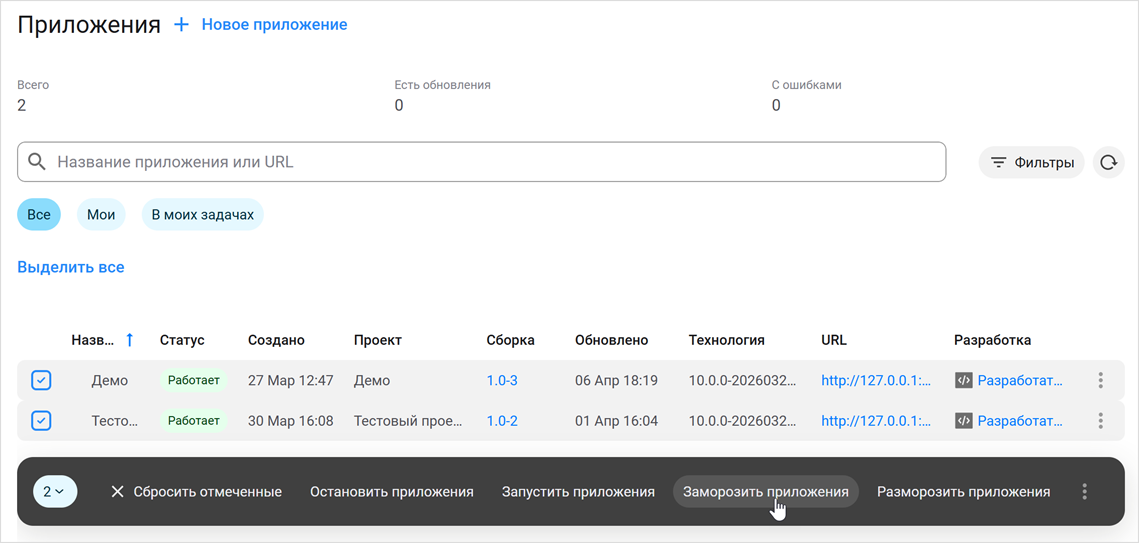Viewport: 1139px width, 543px height.
Task: Open build link 1.0-2
Action: click(502, 420)
